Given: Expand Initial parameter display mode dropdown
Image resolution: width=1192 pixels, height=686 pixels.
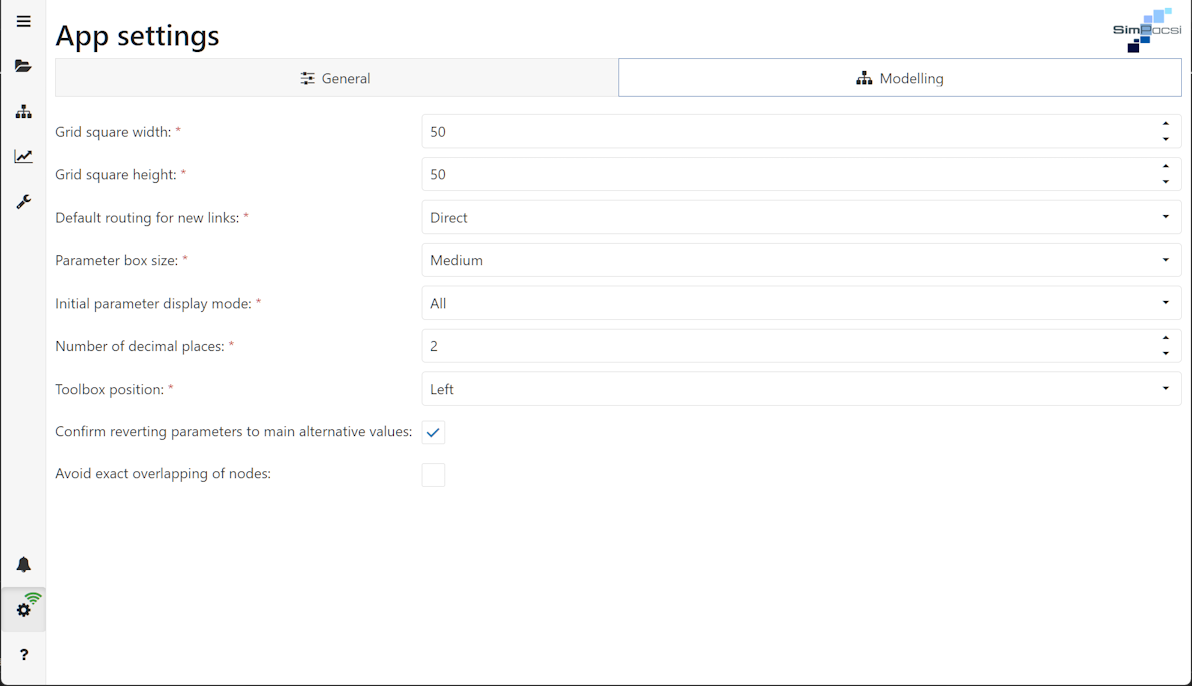Looking at the screenshot, I should pos(800,303).
